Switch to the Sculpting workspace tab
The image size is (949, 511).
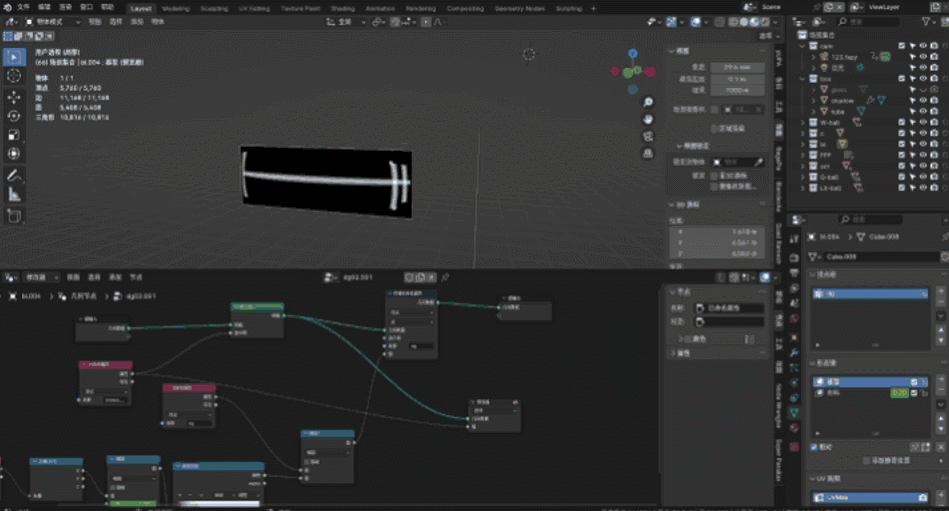click(214, 8)
